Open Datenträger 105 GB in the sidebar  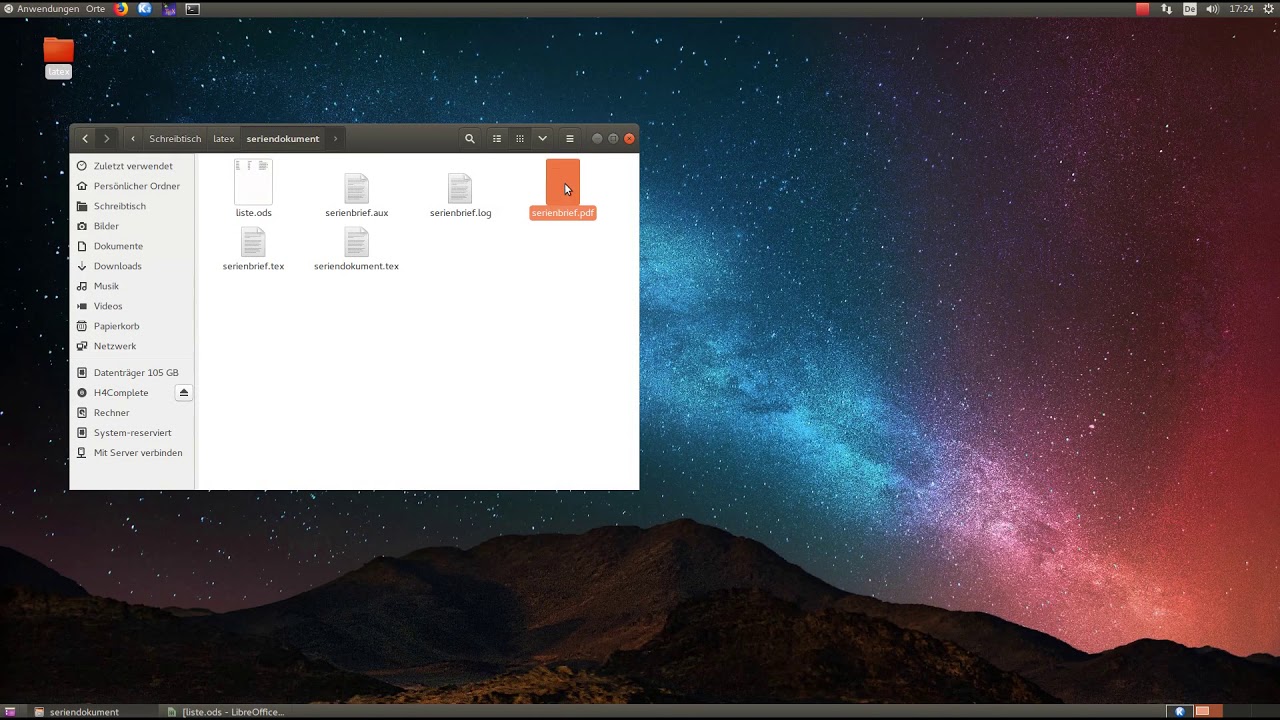coord(132,373)
